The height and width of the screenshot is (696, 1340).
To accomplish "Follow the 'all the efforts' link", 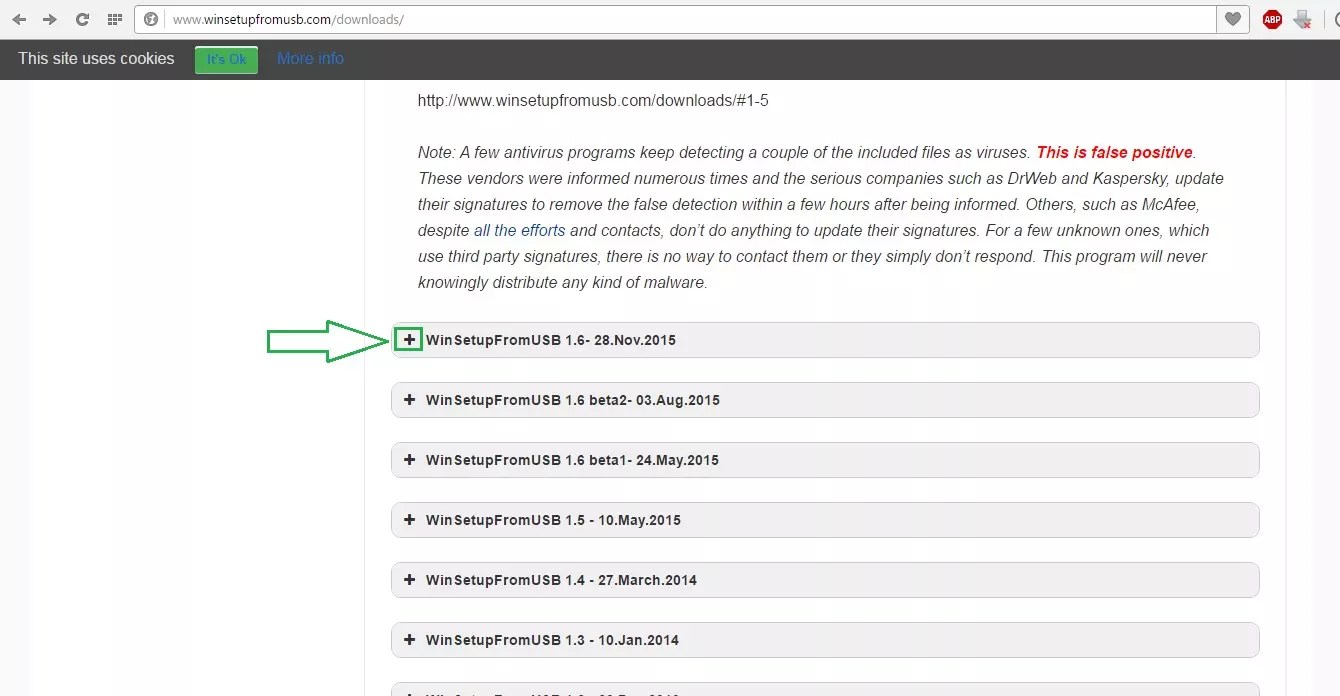I will (519, 230).
